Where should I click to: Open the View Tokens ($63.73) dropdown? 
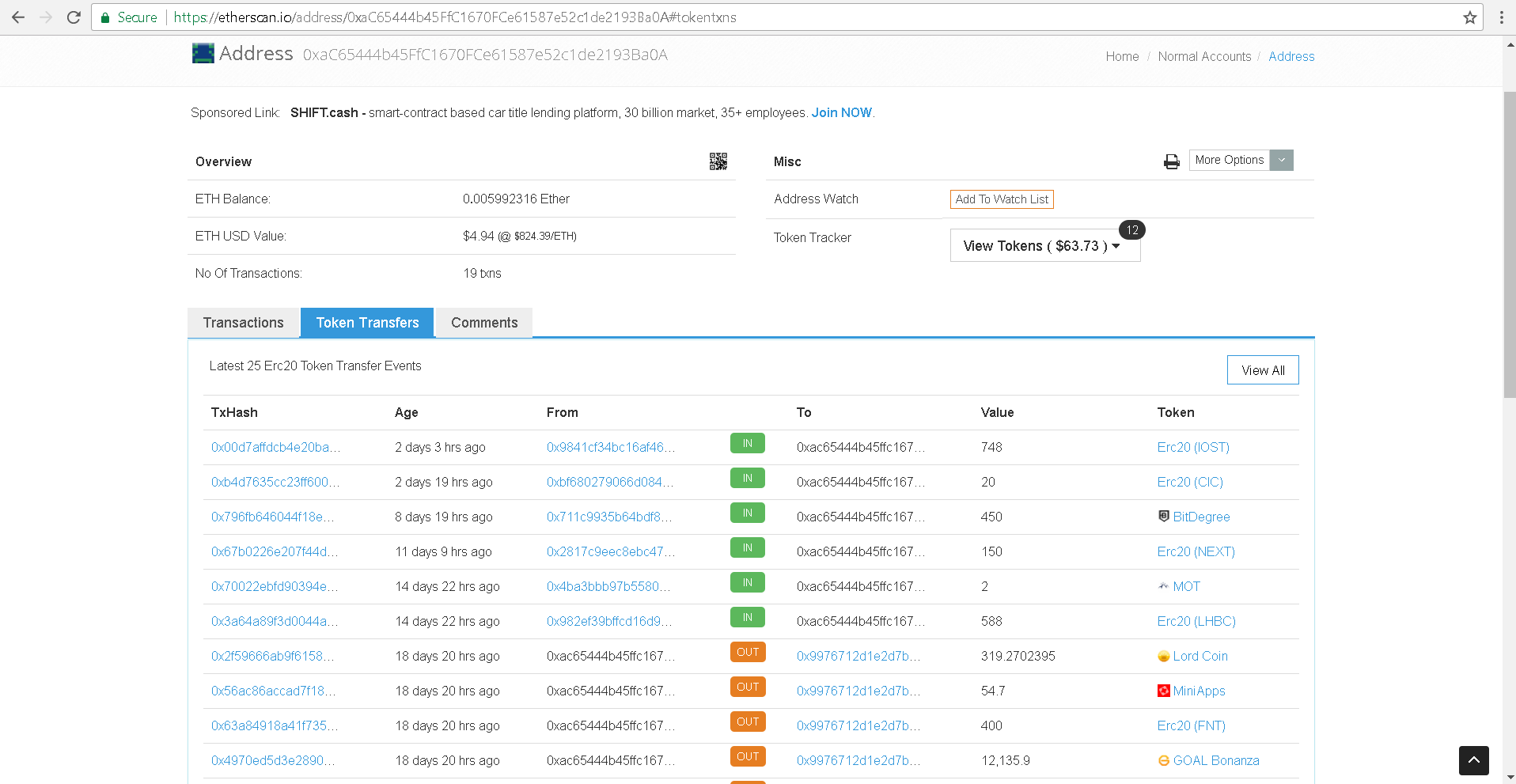coord(1045,246)
